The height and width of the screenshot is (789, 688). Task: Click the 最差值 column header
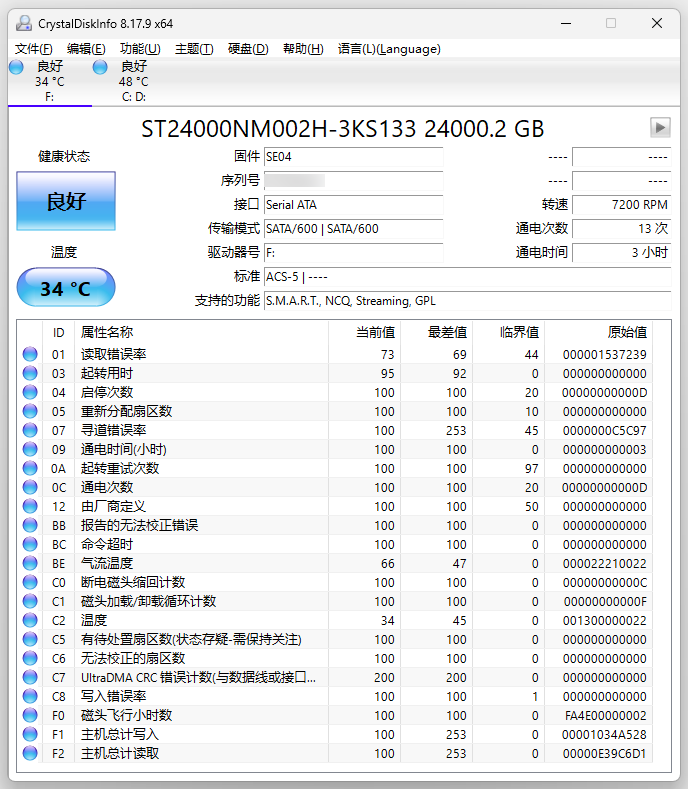(436, 332)
